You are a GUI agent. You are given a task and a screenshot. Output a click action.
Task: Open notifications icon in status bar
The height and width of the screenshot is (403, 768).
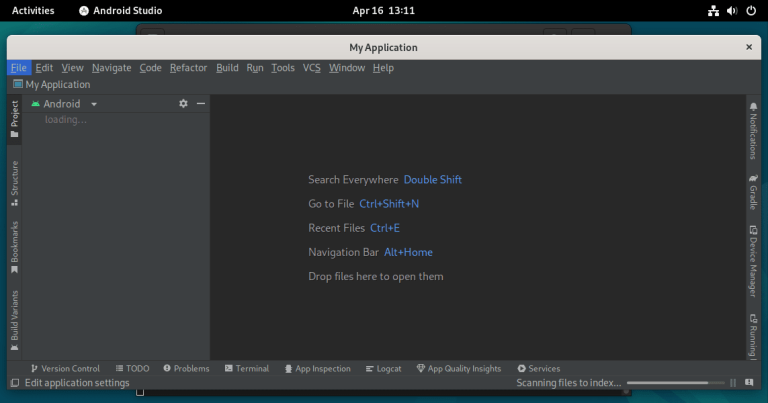[749, 382]
